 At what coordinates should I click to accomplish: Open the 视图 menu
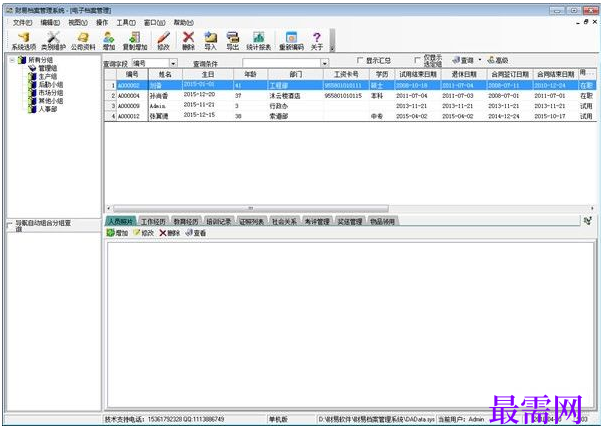(78, 23)
